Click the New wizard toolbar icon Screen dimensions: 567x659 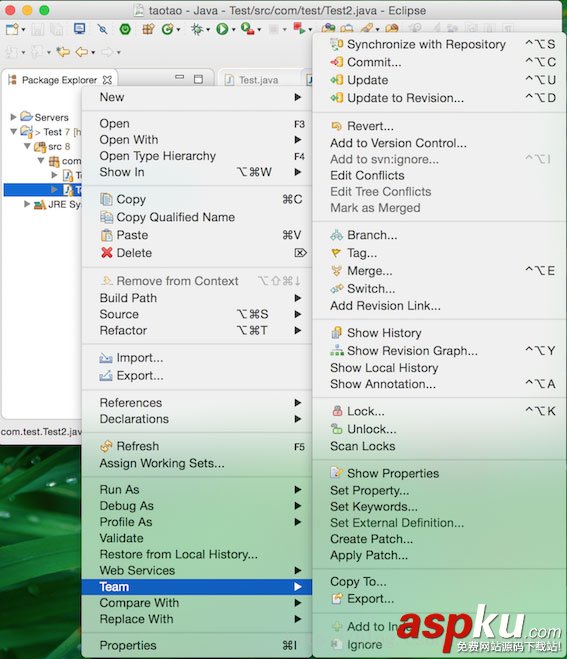pos(12,29)
